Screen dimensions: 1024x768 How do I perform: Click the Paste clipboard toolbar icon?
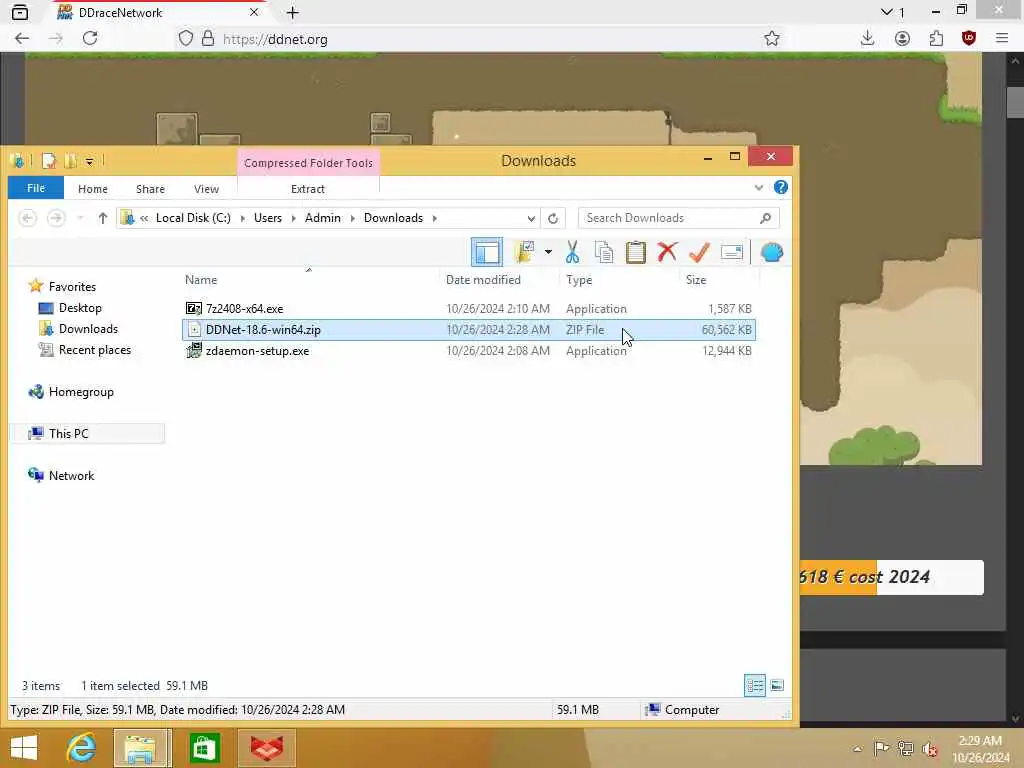635,252
